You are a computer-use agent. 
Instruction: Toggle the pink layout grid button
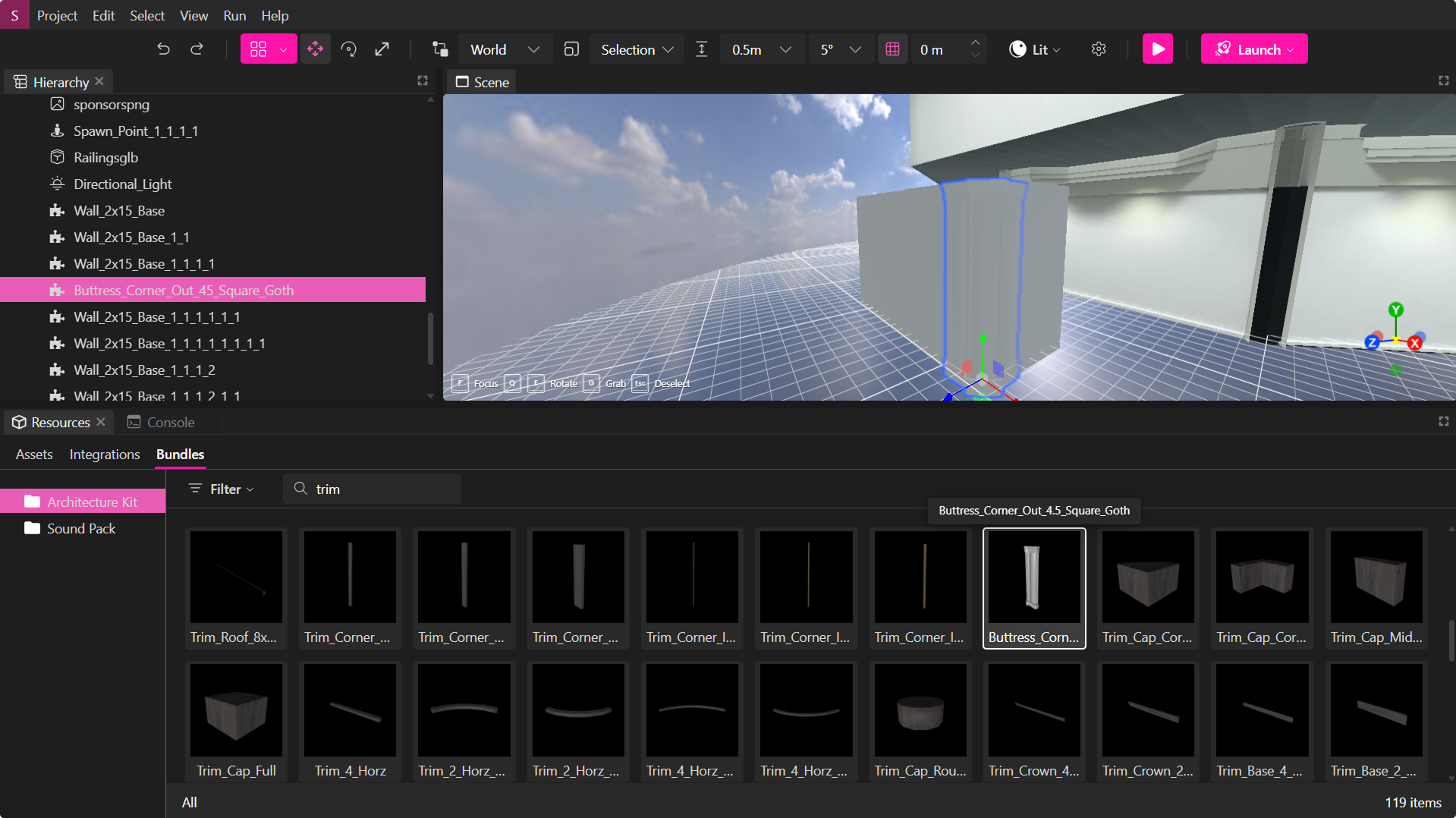point(259,49)
